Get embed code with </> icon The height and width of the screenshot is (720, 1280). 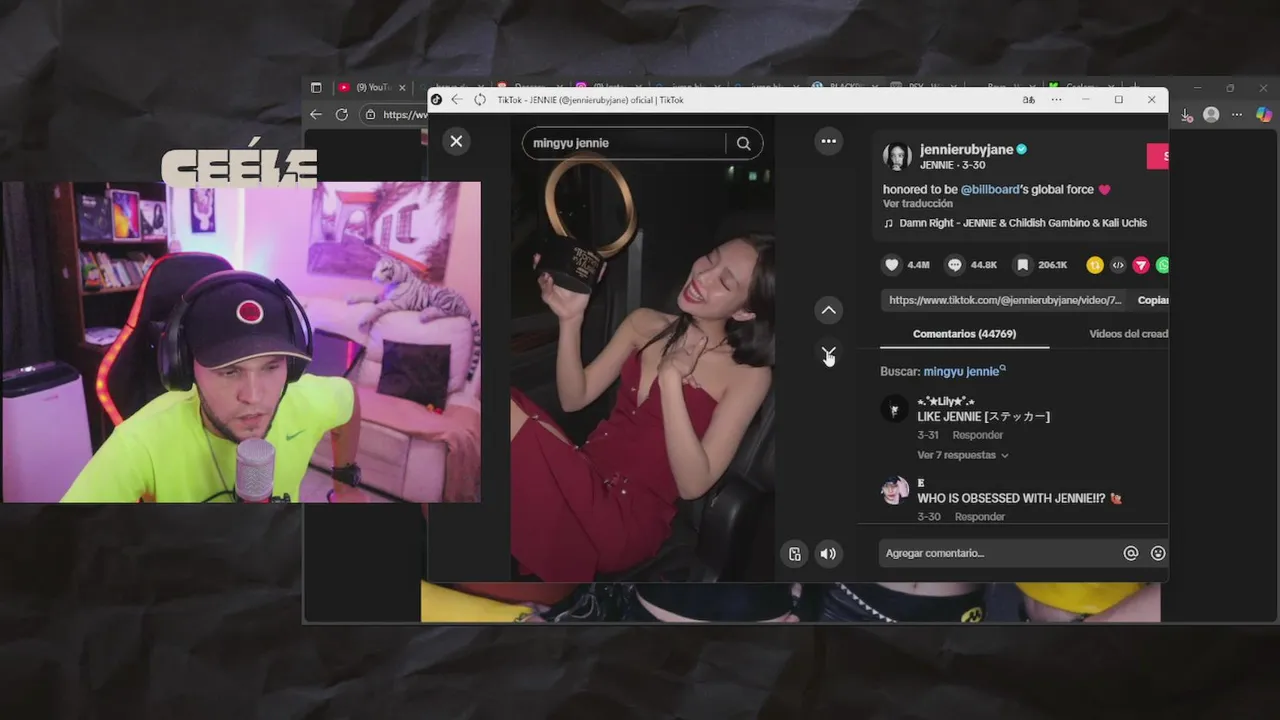coord(1118,265)
